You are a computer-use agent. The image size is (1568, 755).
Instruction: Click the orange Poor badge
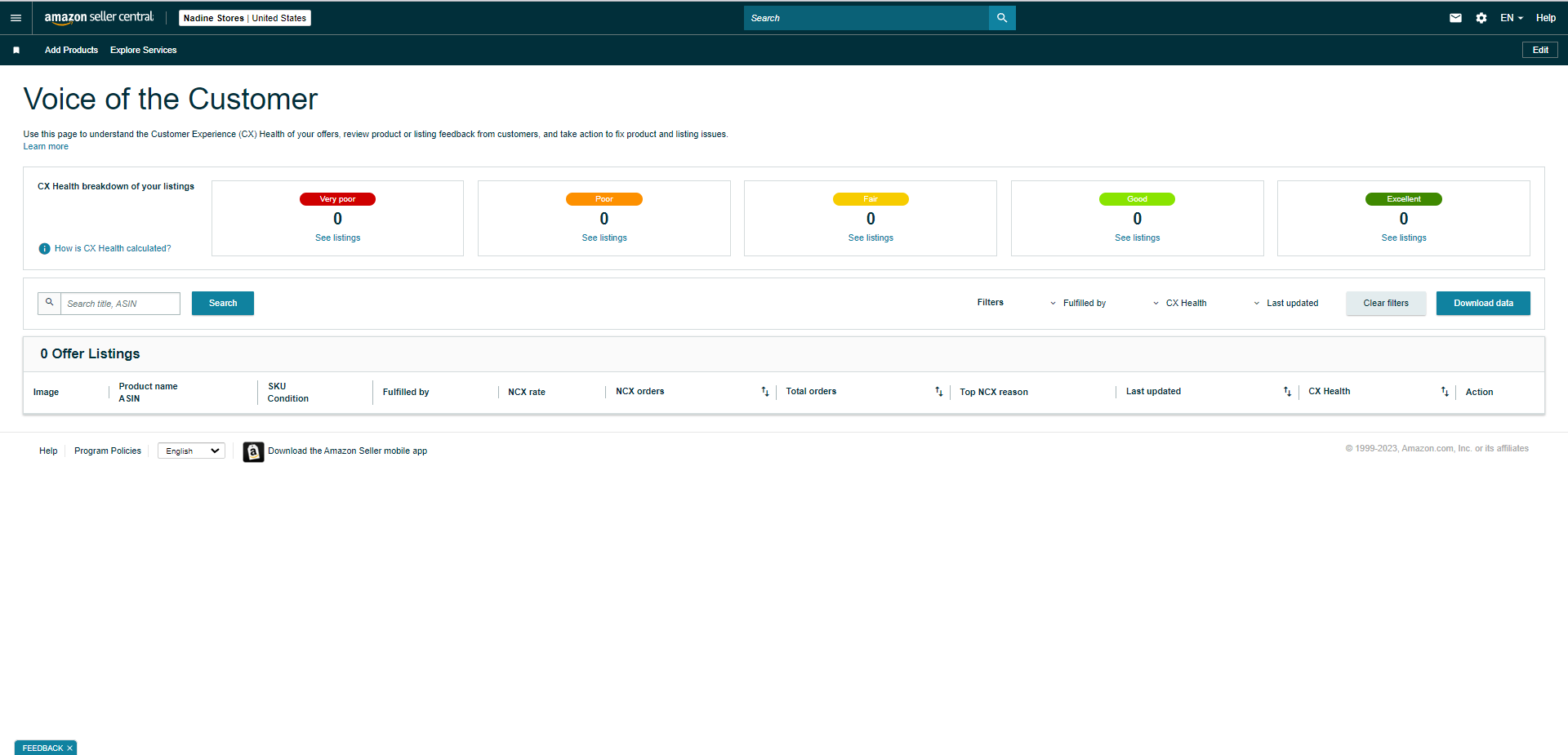[x=604, y=199]
